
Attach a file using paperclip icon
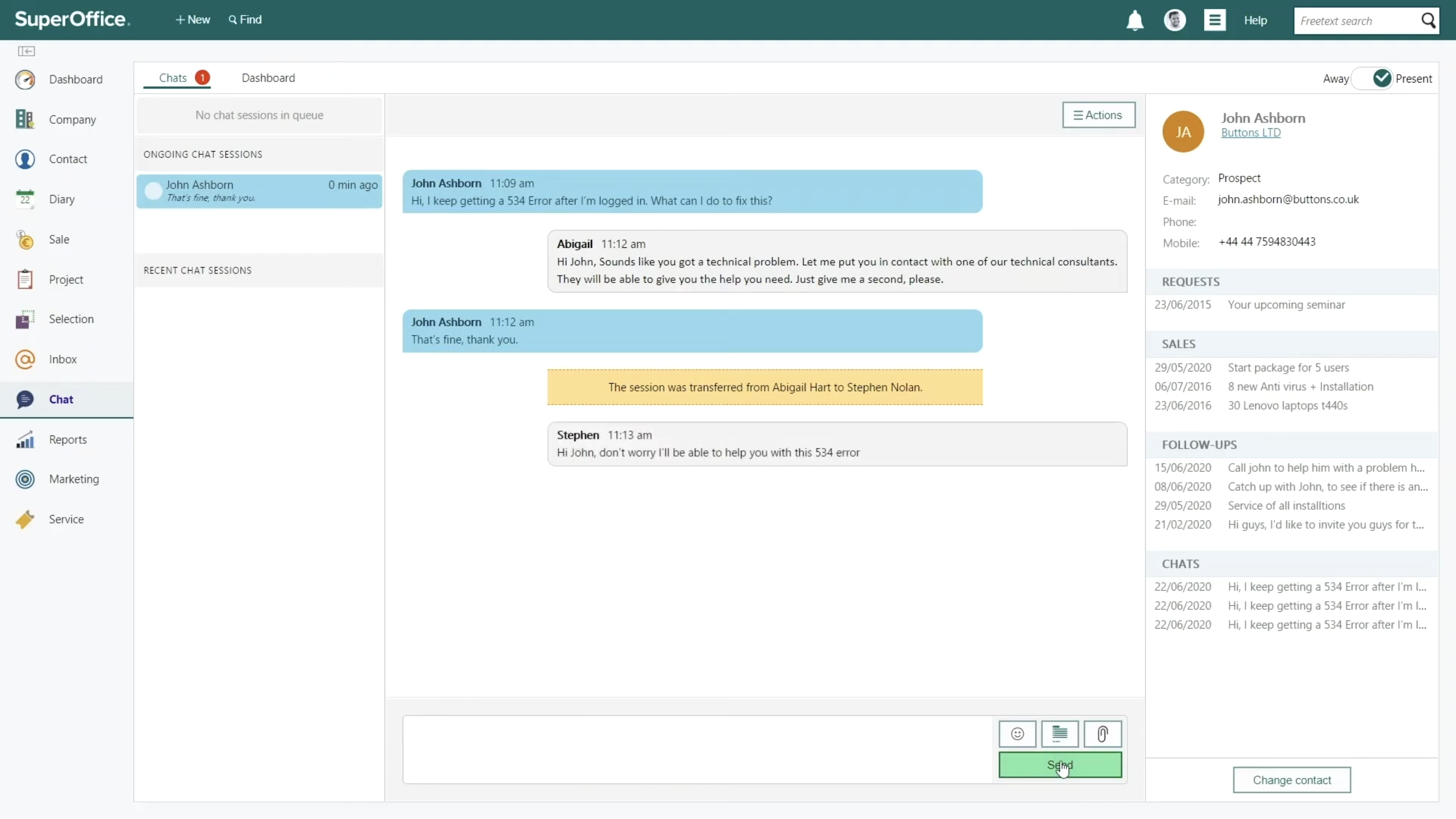1102,734
